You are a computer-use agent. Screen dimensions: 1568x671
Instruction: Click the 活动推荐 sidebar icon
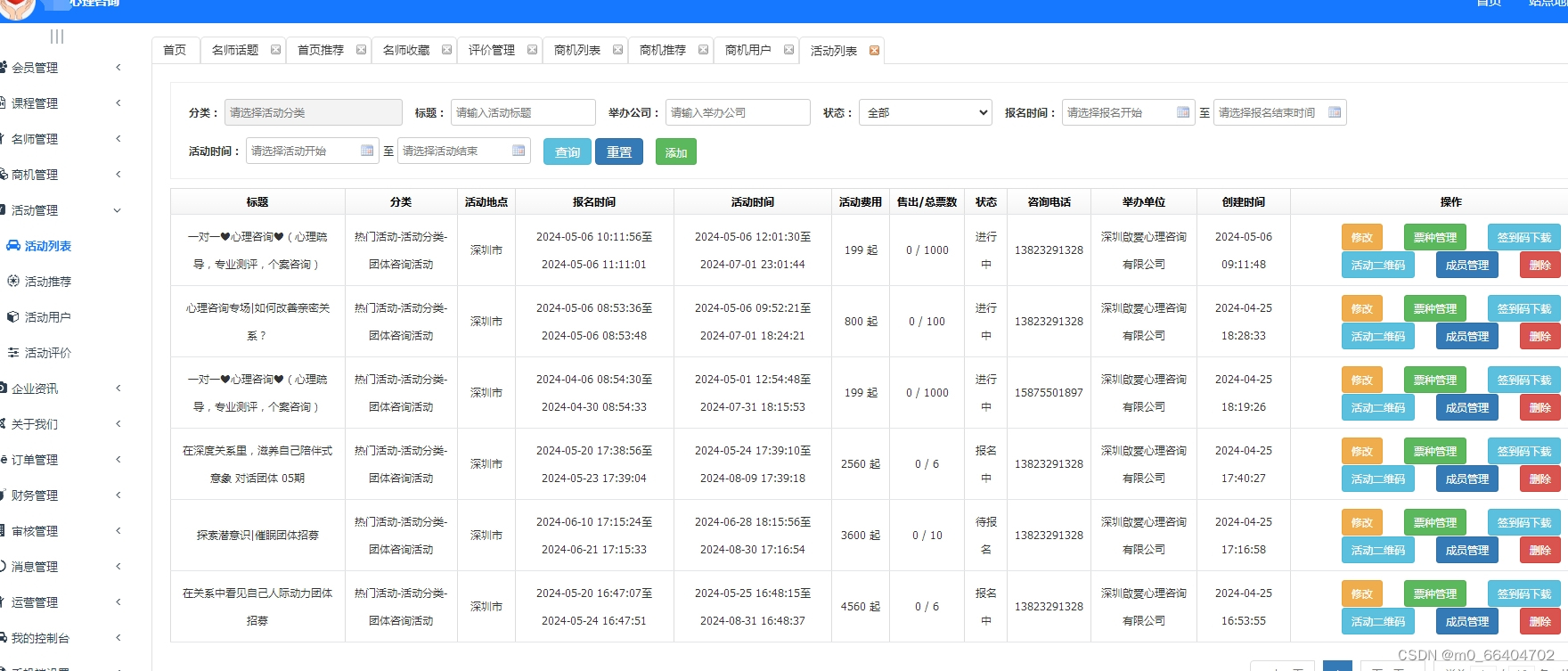click(13, 281)
